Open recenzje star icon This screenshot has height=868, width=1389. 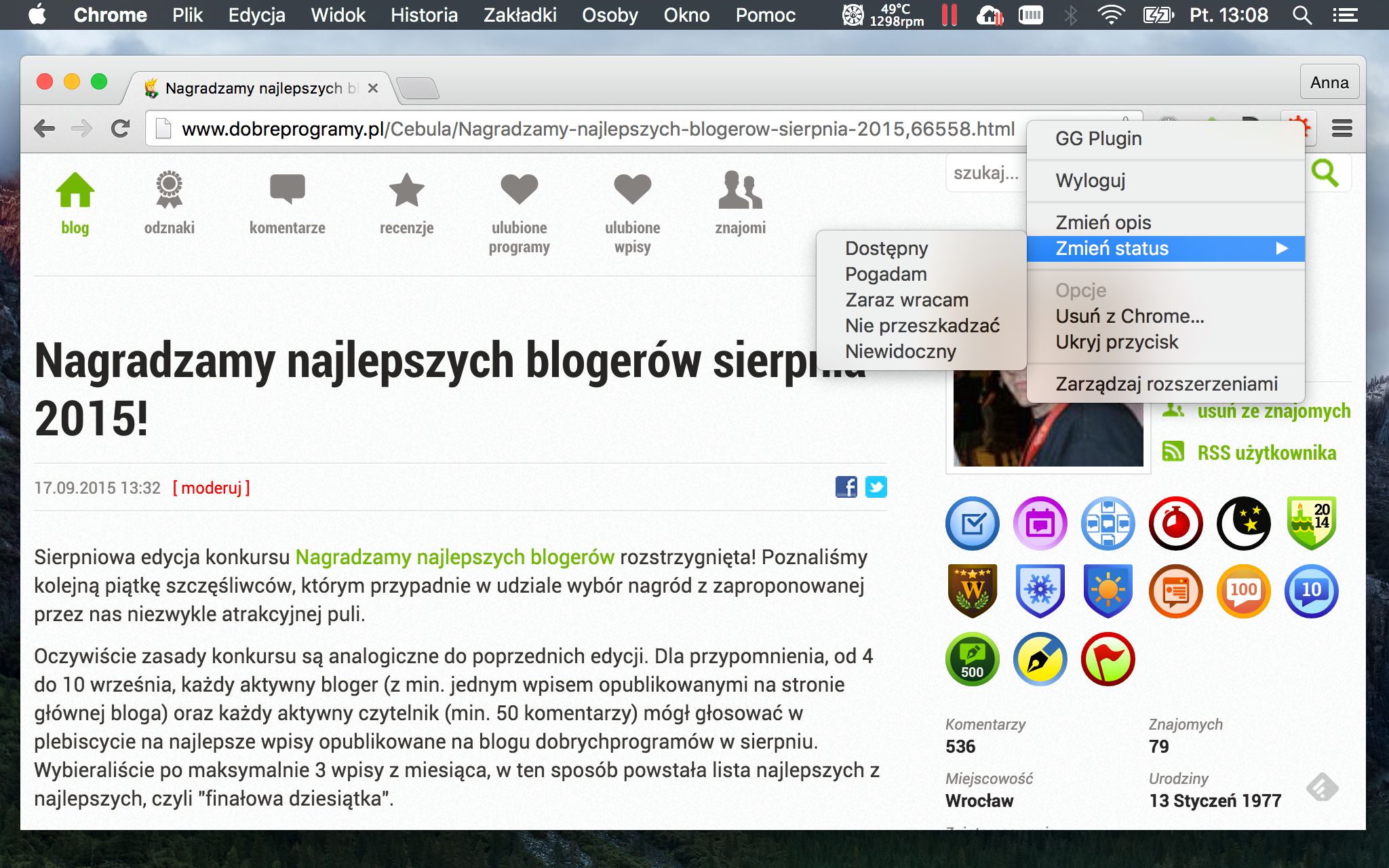[x=406, y=190]
